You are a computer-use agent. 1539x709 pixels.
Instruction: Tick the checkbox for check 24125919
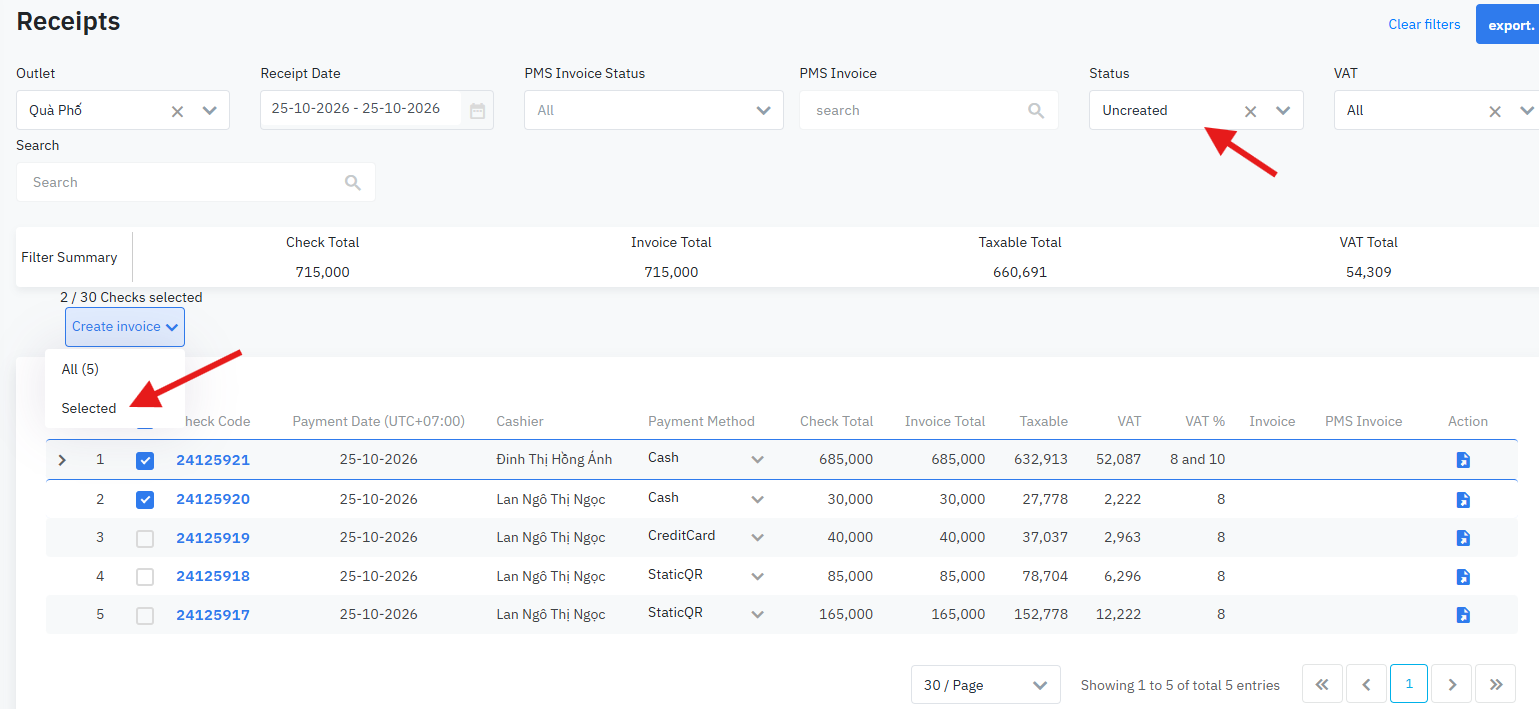point(145,538)
